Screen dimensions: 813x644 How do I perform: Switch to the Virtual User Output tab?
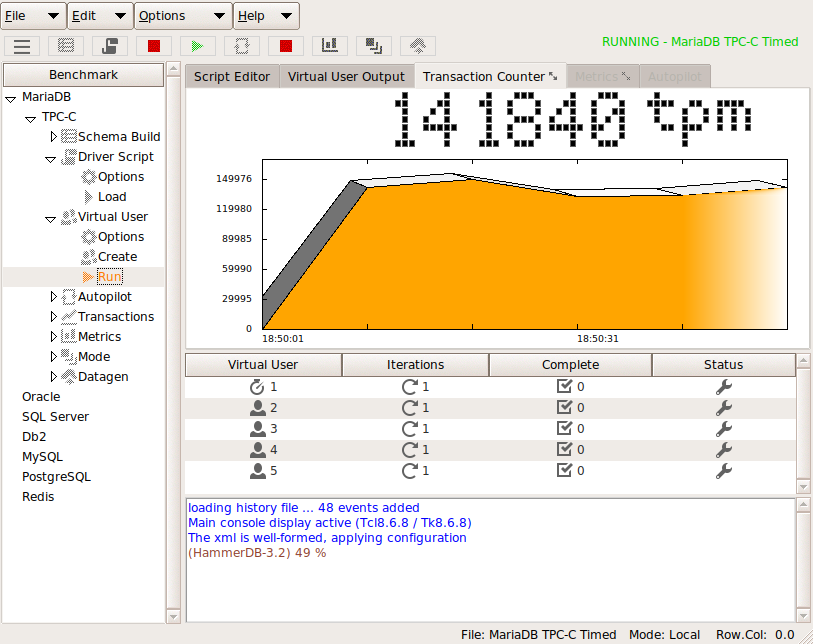[346, 77]
